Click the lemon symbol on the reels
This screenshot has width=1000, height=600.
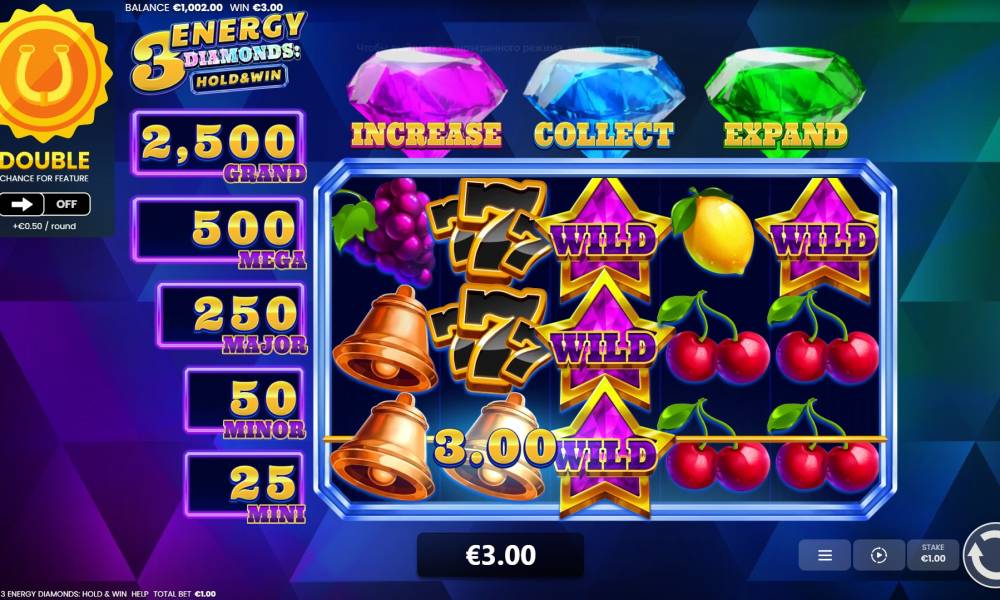point(713,232)
